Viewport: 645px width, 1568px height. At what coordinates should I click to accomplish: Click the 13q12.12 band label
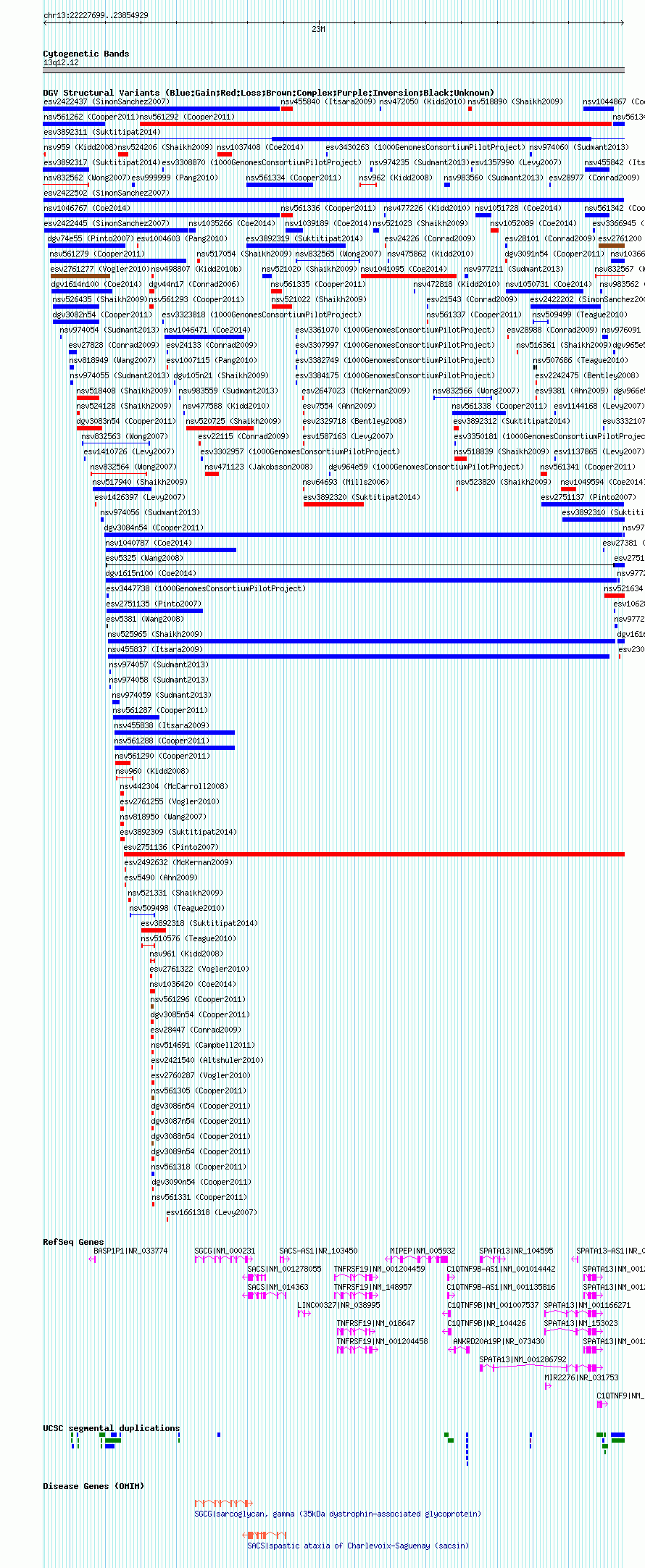click(x=61, y=63)
